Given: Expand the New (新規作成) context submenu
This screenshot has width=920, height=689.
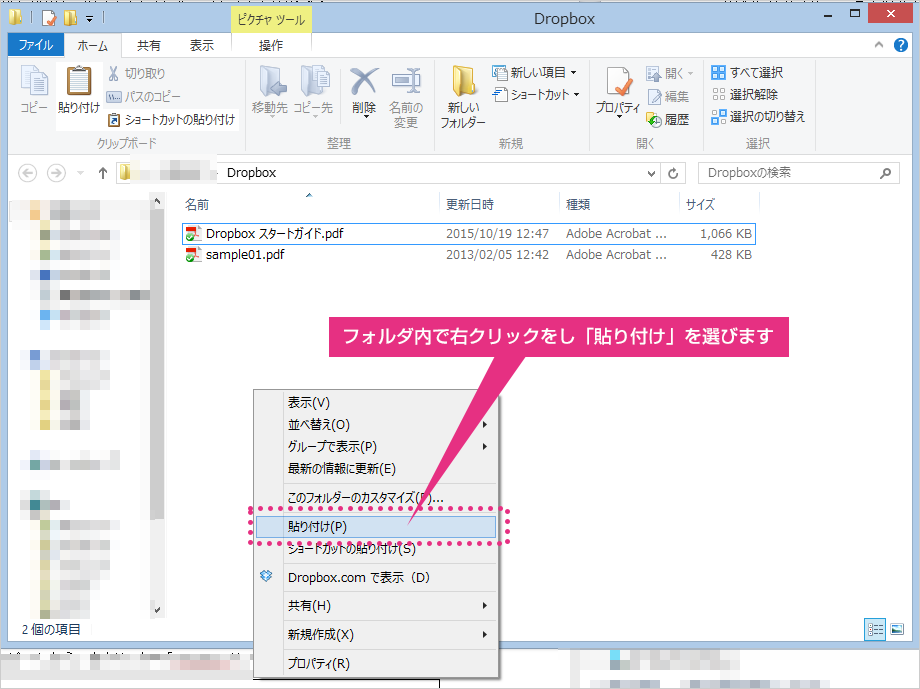Looking at the screenshot, I should tap(485, 634).
